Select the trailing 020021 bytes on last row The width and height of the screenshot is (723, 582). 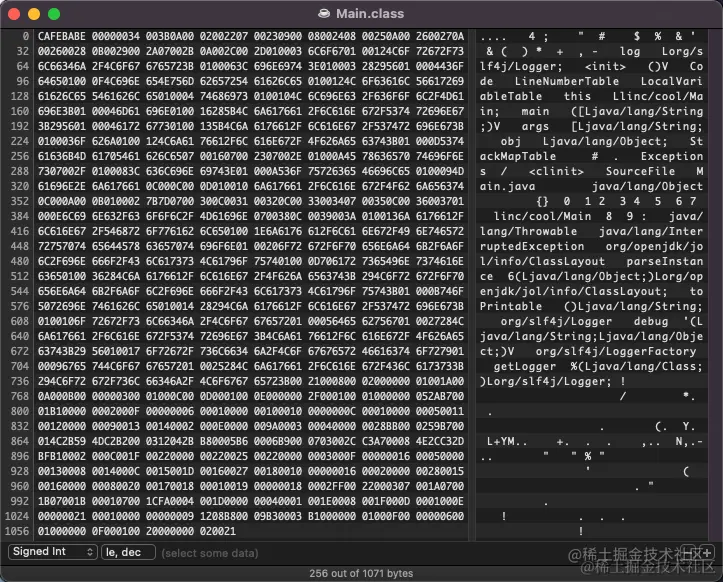point(218,531)
